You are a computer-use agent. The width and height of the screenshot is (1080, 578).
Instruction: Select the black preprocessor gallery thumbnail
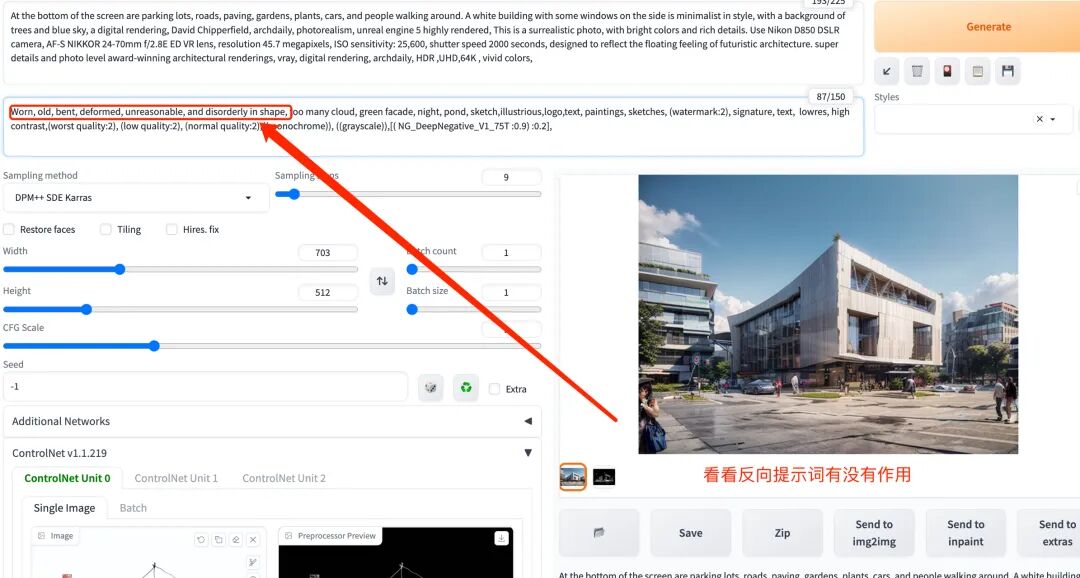click(x=604, y=477)
